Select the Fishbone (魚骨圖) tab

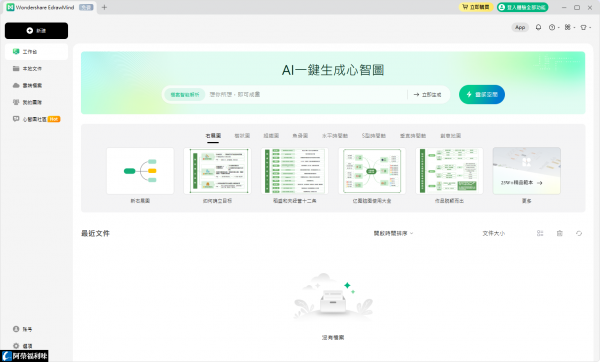click(300, 136)
